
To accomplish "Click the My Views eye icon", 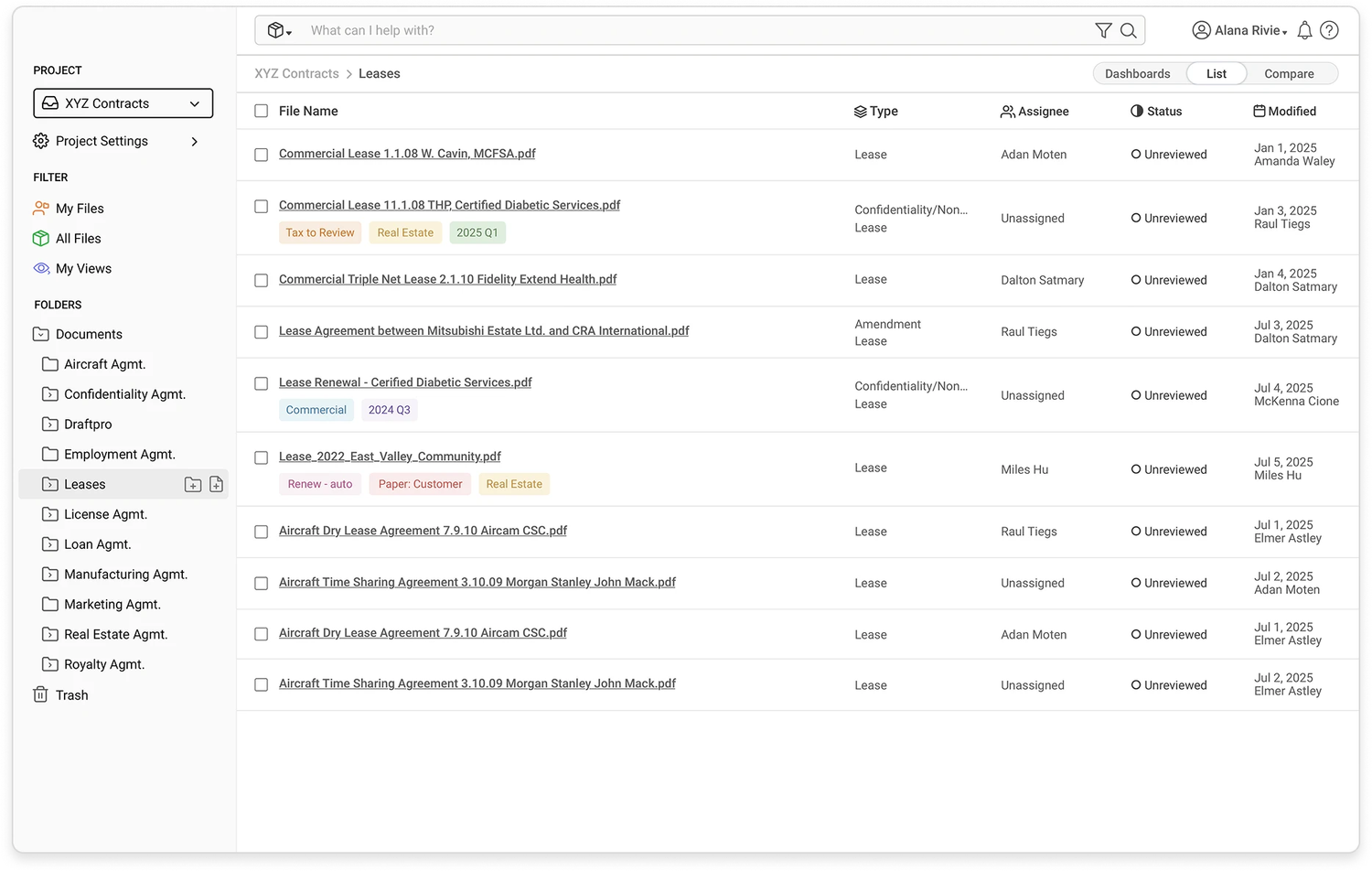I will point(40,268).
